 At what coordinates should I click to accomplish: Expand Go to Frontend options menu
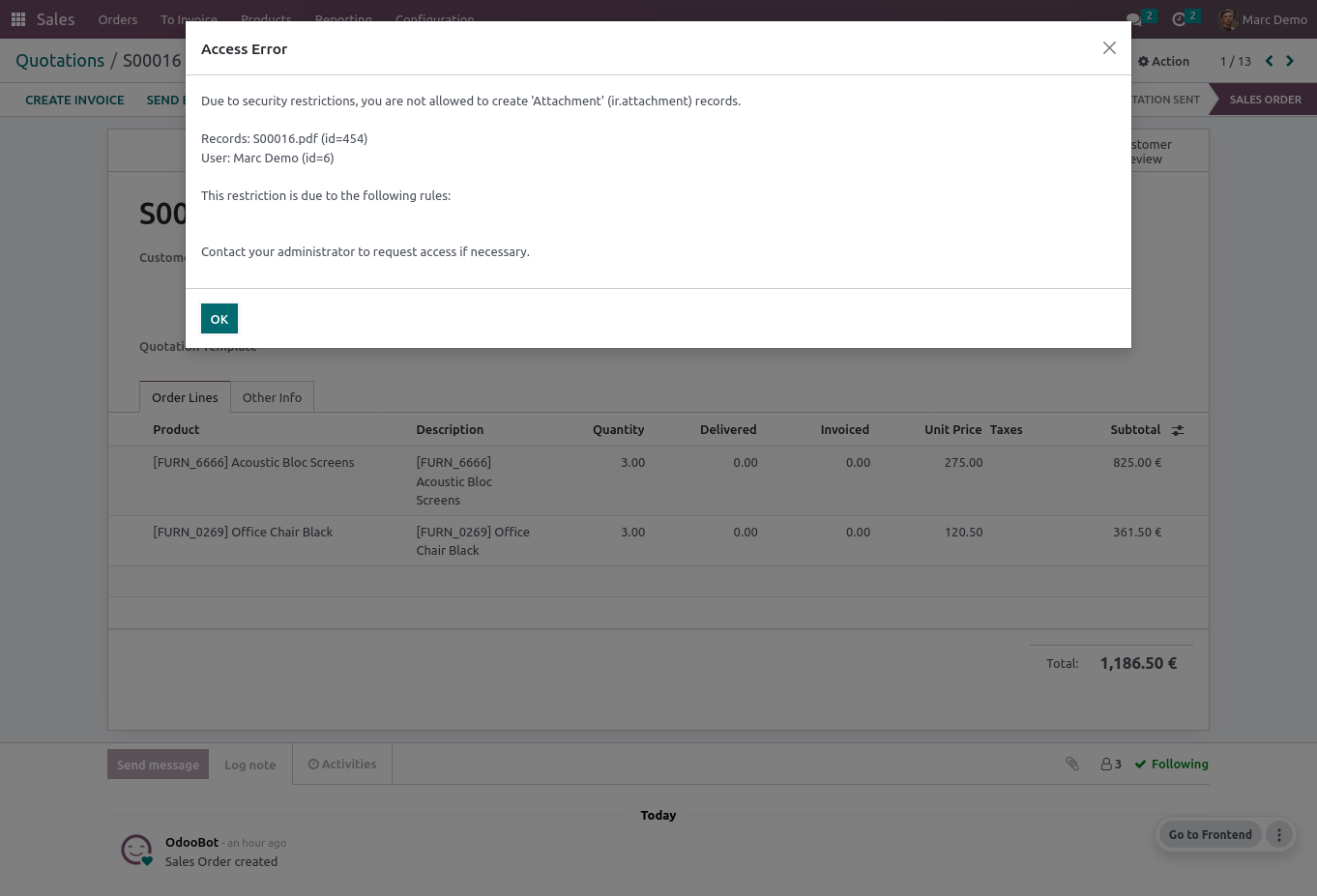[x=1279, y=835]
